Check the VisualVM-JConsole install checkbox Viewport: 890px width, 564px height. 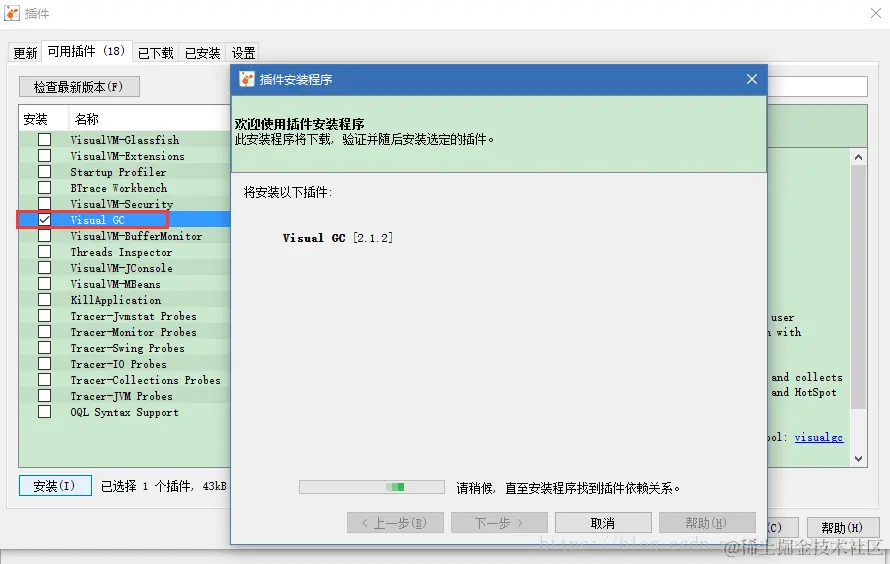44,267
